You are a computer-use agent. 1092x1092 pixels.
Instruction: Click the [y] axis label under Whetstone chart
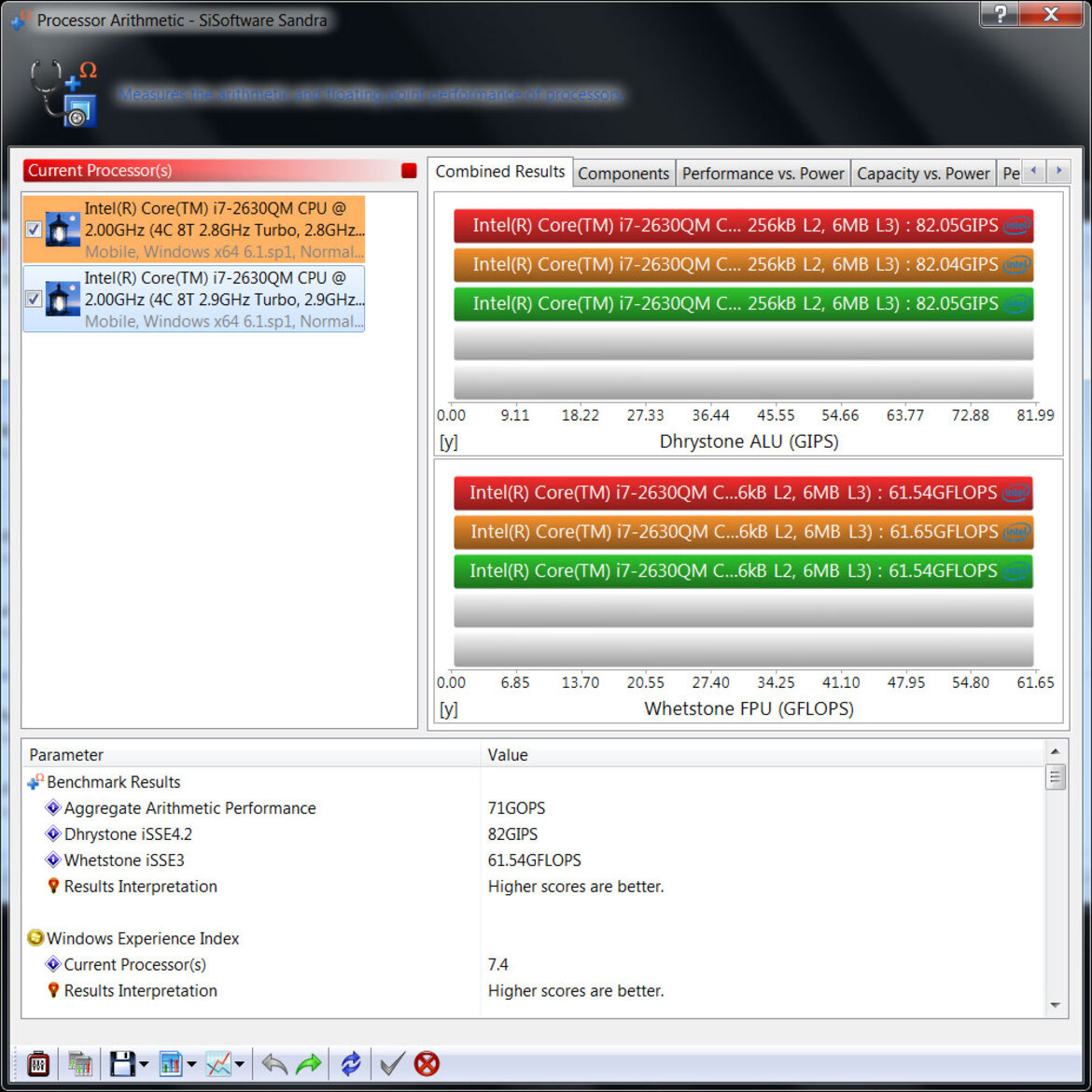(x=449, y=709)
